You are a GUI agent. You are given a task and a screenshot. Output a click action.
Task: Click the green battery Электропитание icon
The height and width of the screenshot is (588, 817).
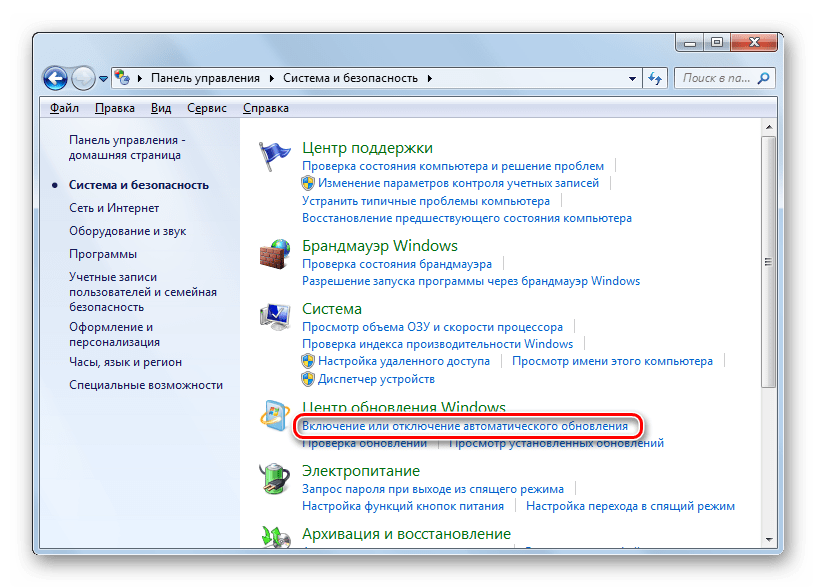(275, 479)
